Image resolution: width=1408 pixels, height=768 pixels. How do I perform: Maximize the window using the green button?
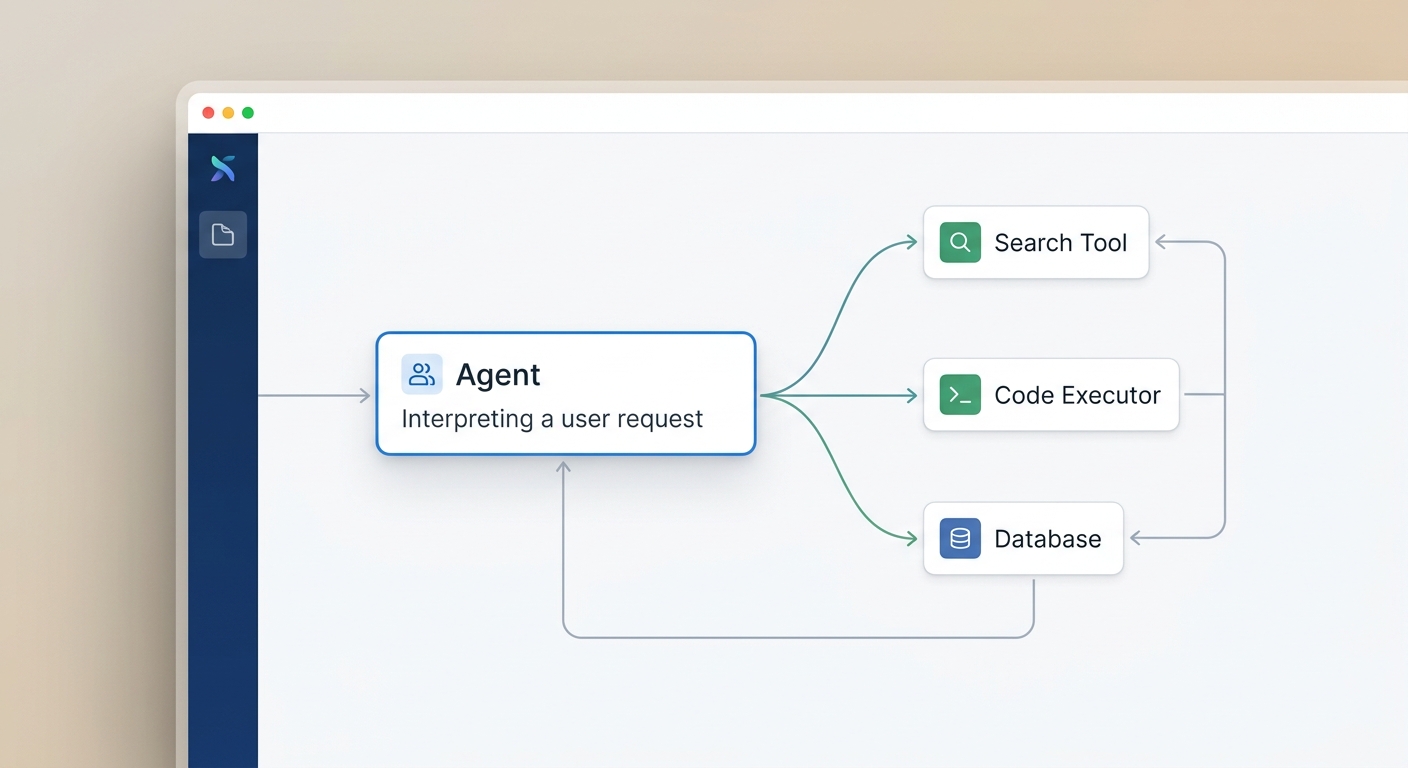[x=248, y=113]
